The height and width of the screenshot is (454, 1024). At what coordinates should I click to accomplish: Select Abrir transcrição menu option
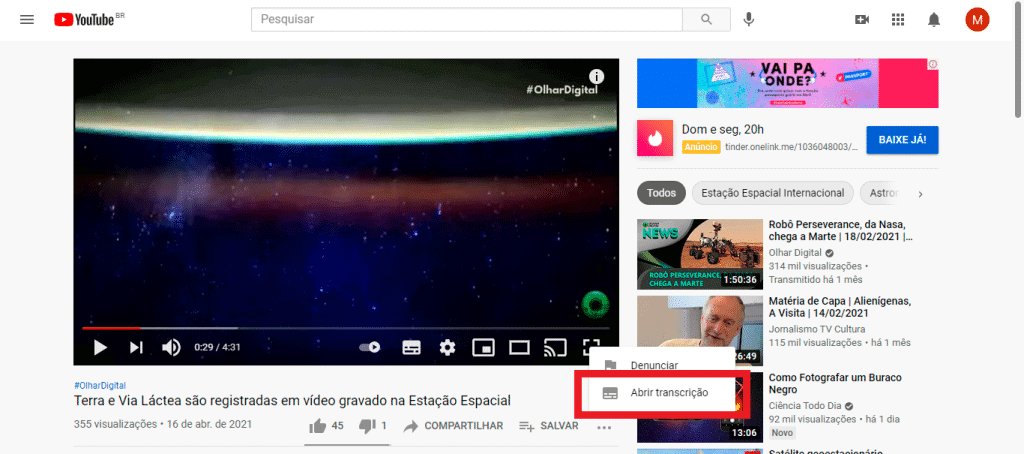tap(662, 393)
